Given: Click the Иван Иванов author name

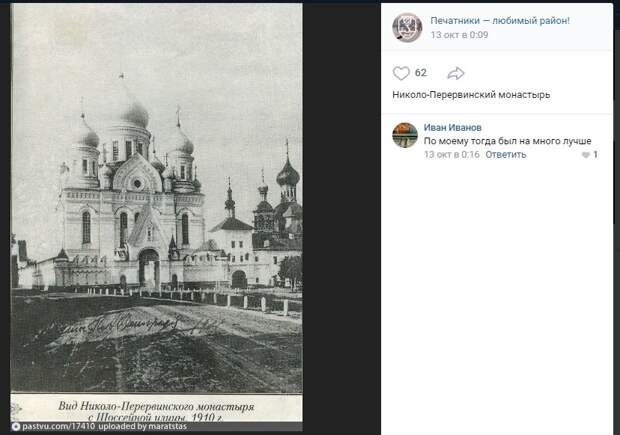Looking at the screenshot, I should 452,127.
